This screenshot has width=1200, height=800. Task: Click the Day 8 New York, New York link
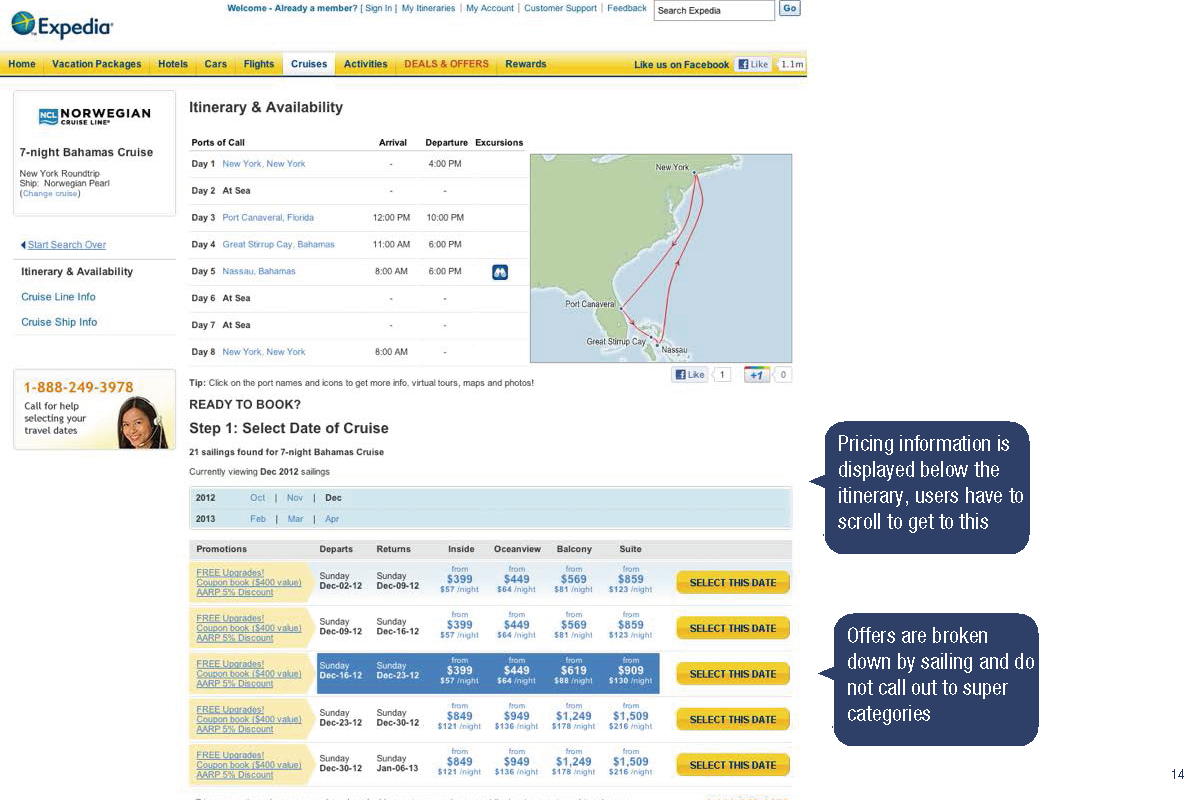coord(264,352)
